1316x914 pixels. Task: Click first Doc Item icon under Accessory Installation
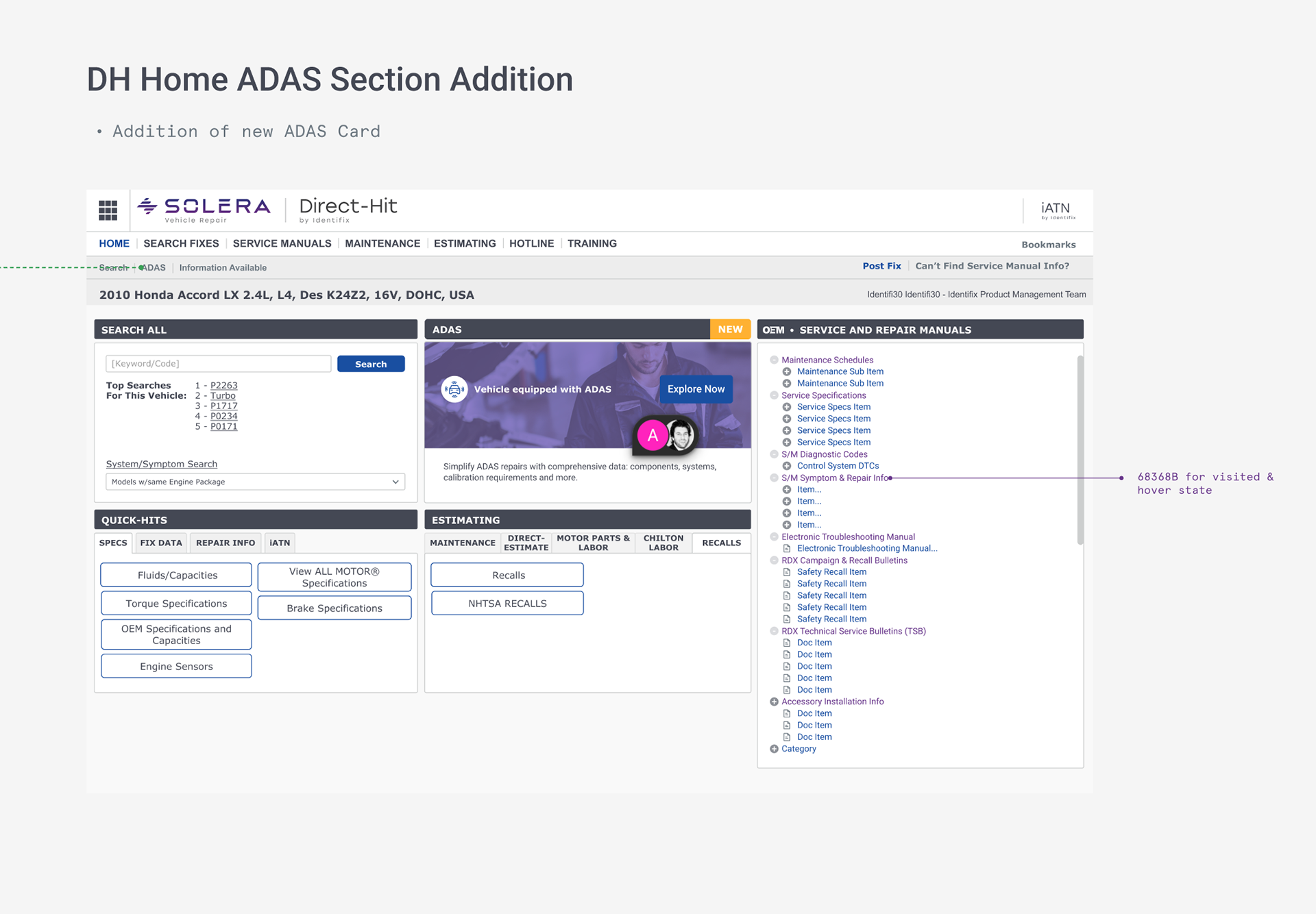point(787,713)
